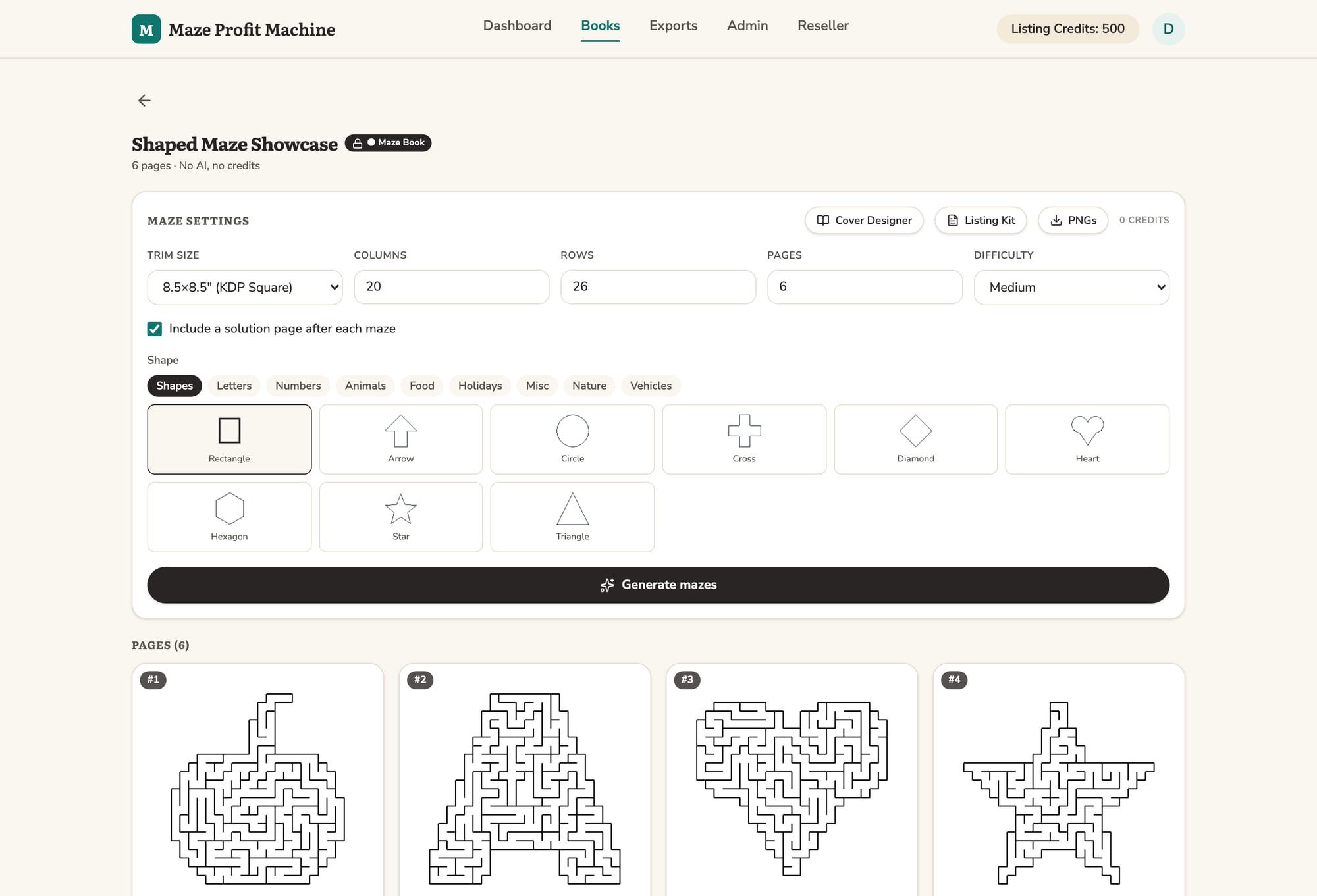Select the Hexagon shape
This screenshot has width=1317, height=896.
pos(229,517)
